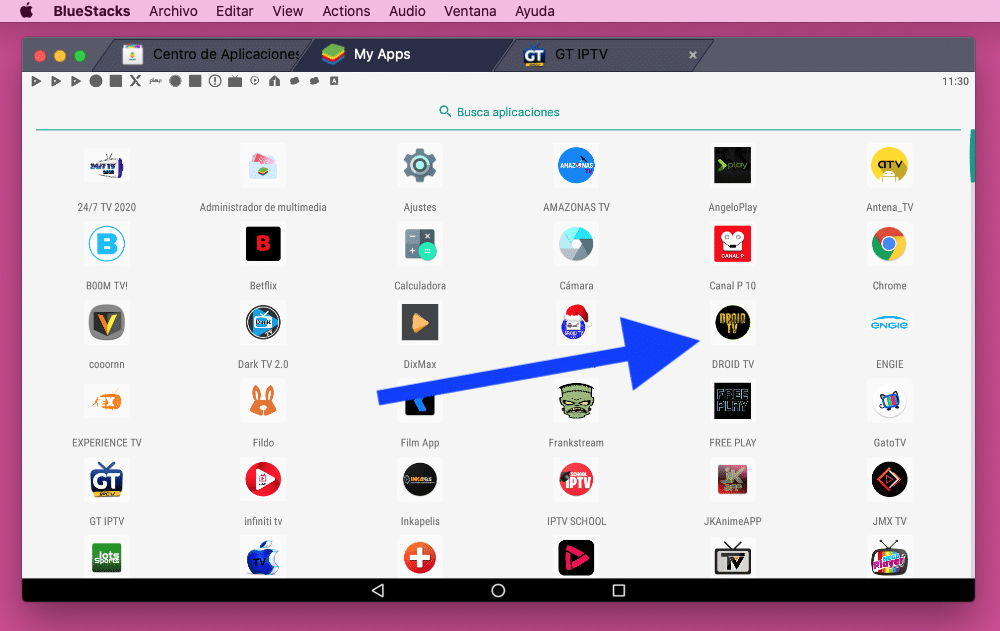Open IPTV SCHOOL
The image size is (1000, 631).
tap(576, 480)
